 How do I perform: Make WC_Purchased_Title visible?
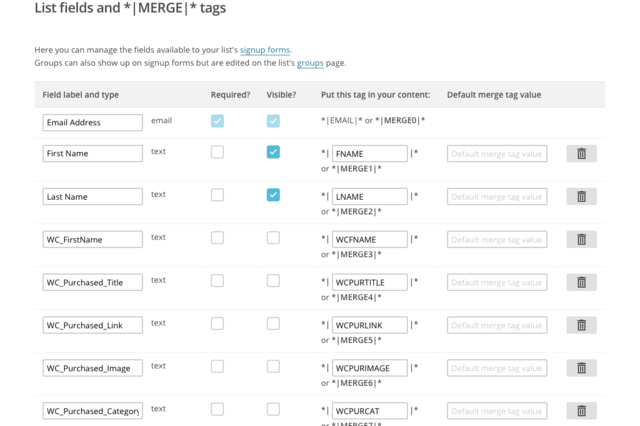pyautogui.click(x=273, y=281)
